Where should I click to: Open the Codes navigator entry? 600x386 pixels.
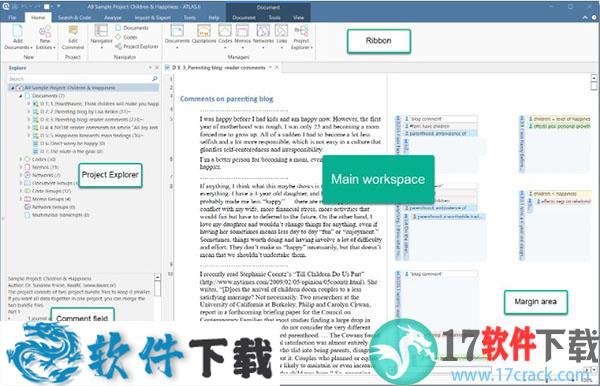(126, 37)
